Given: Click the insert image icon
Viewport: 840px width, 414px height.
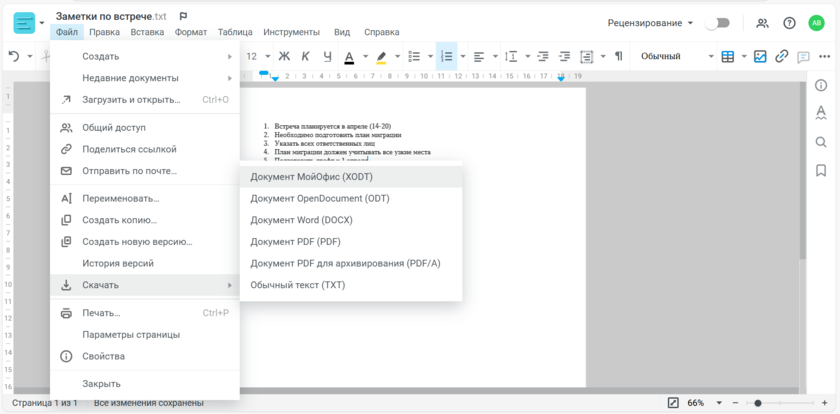Looking at the screenshot, I should 760,57.
